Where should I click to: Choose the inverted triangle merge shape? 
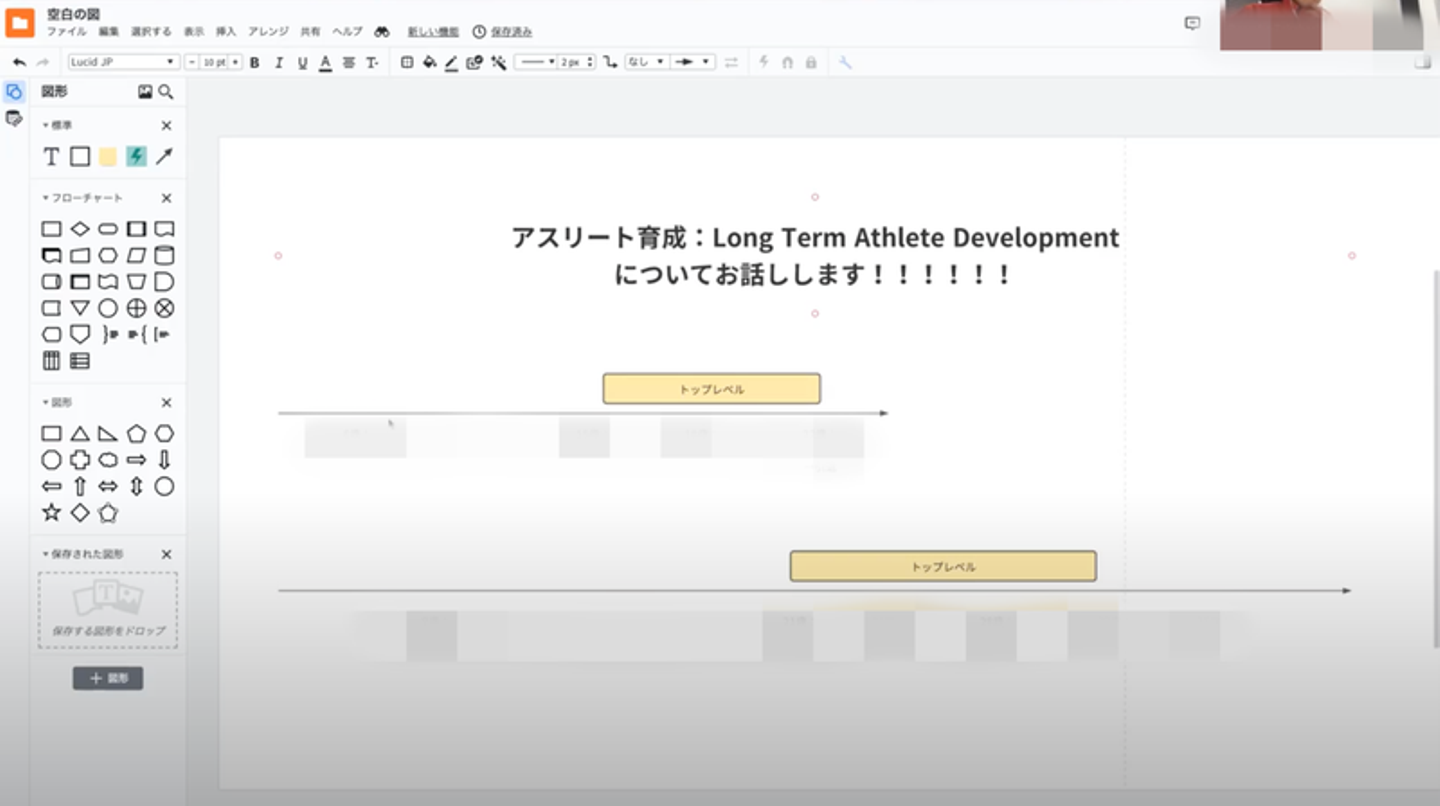[80, 308]
